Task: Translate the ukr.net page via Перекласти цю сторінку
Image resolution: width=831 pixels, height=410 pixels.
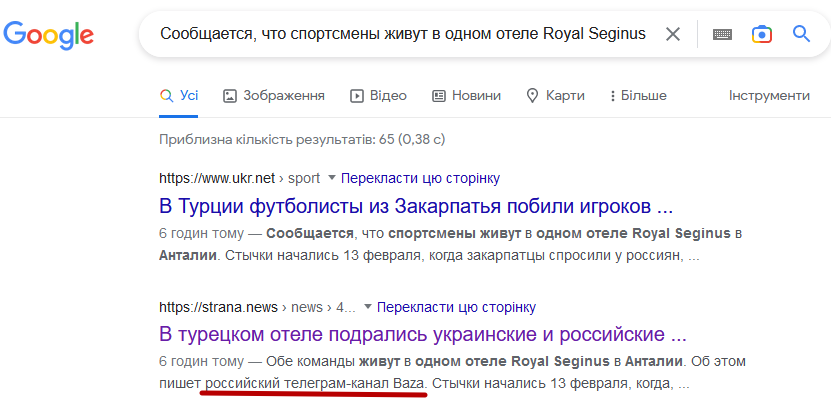Action: [420, 179]
